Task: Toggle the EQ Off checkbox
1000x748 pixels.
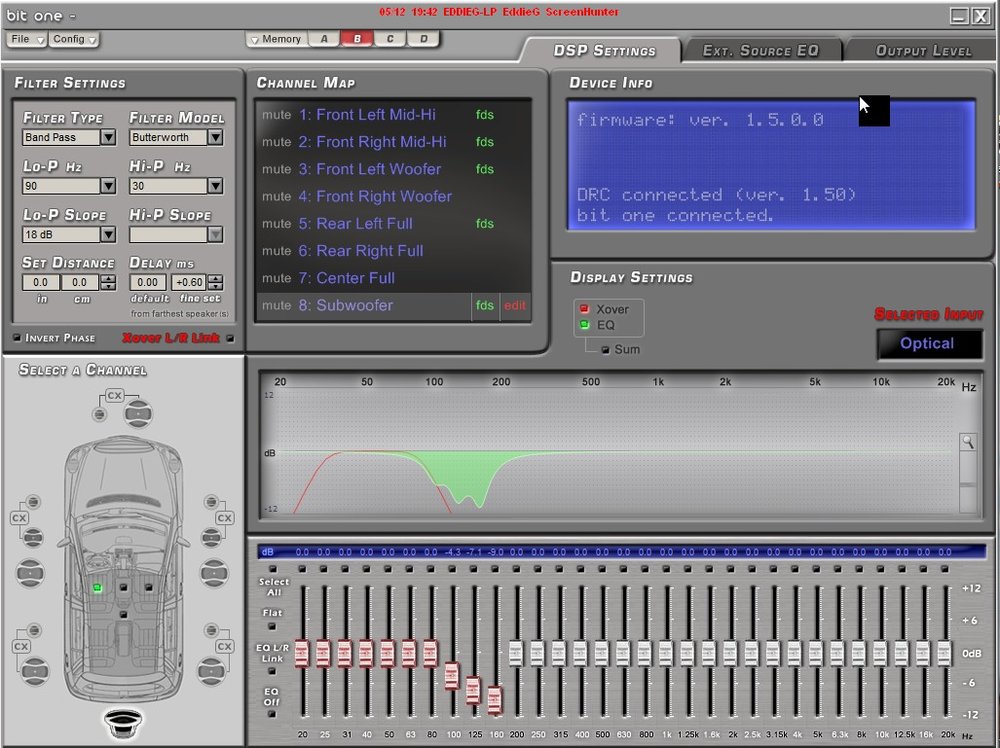Action: (272, 714)
